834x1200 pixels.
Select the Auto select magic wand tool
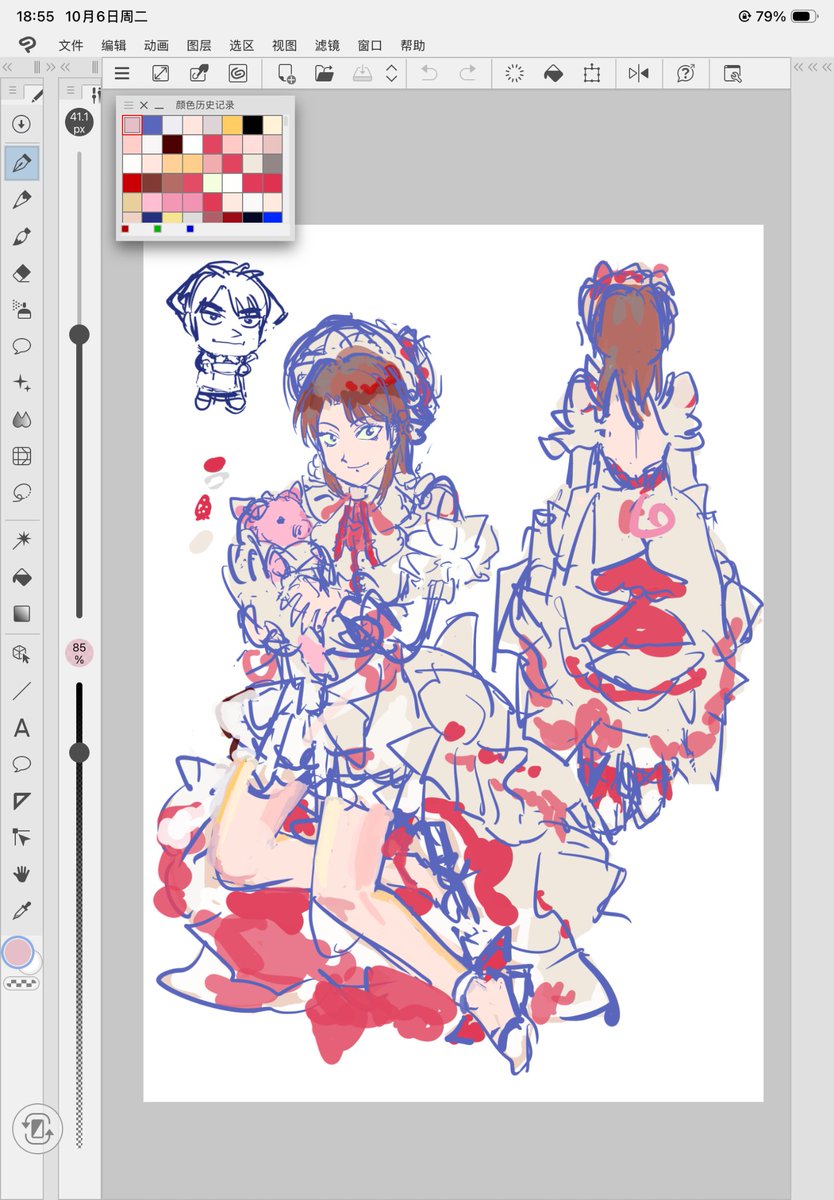pos(21,541)
